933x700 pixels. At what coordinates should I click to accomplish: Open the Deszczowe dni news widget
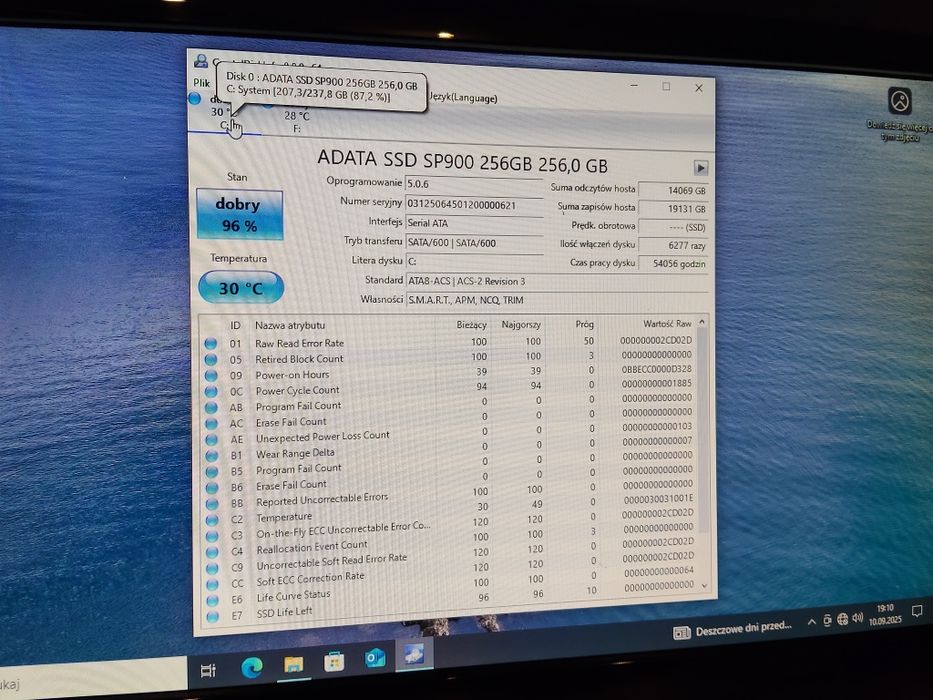[732, 629]
